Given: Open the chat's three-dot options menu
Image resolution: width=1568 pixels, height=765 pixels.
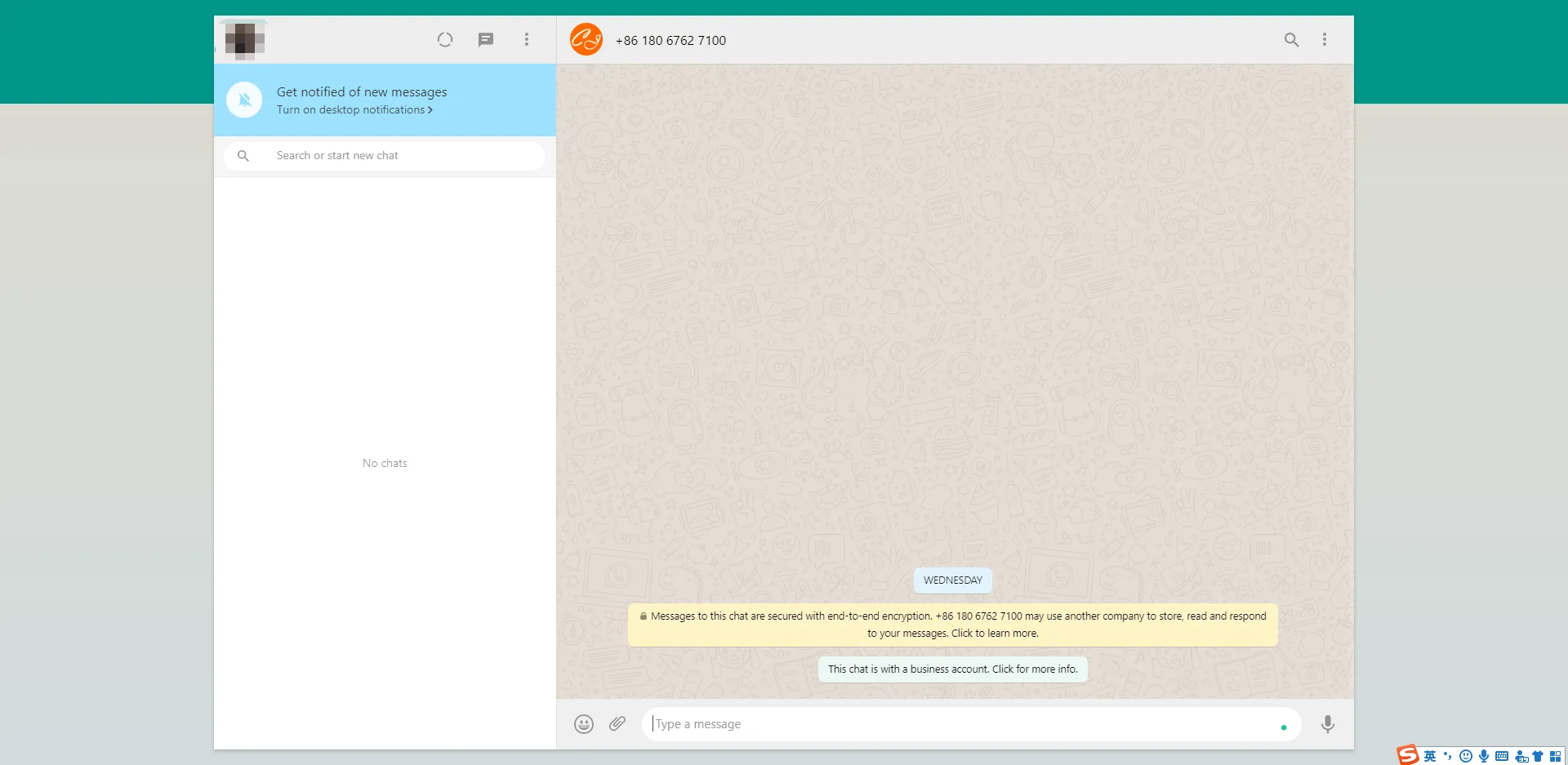Looking at the screenshot, I should click(x=1324, y=40).
